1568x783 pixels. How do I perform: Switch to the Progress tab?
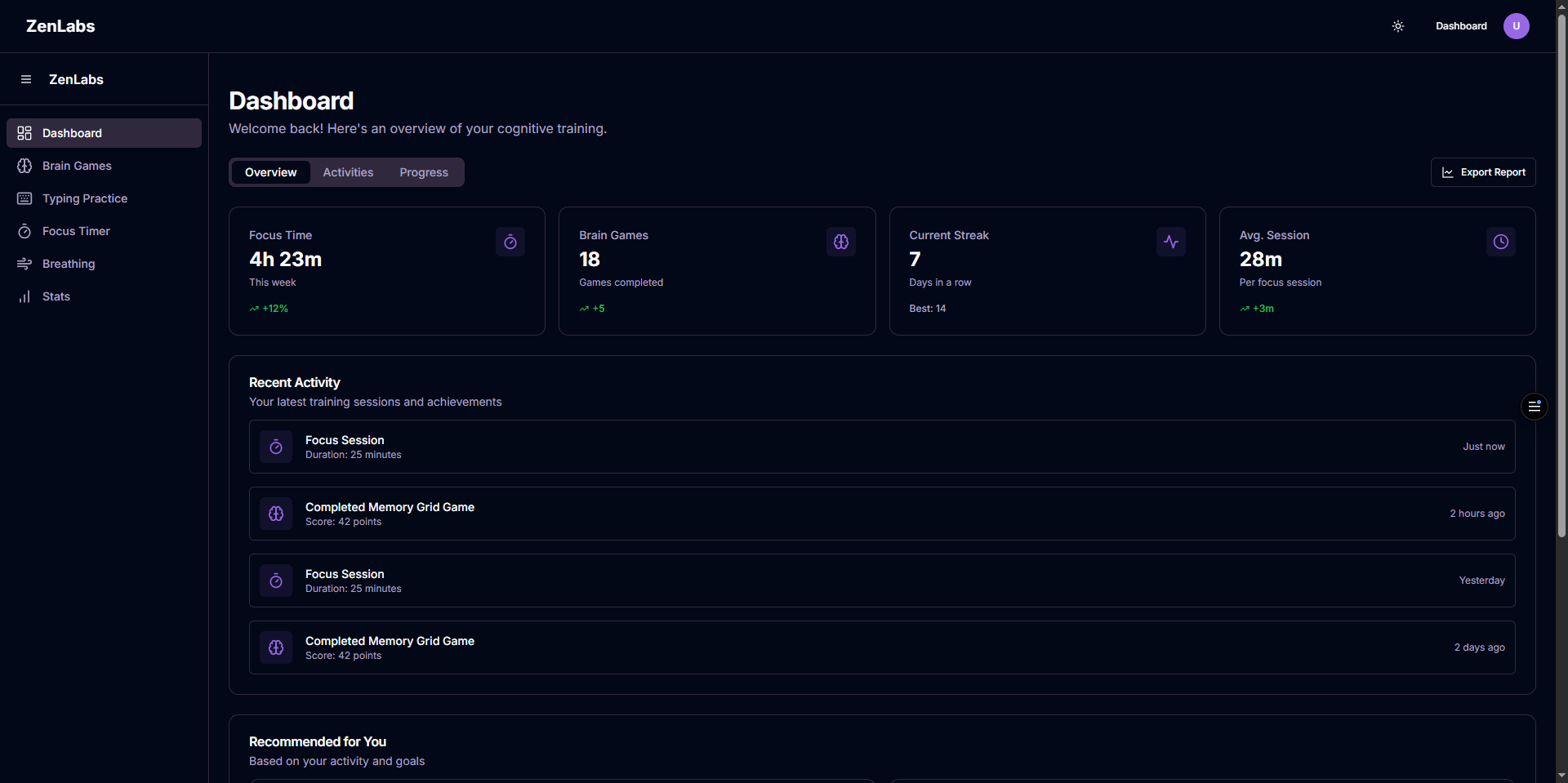[x=424, y=172]
